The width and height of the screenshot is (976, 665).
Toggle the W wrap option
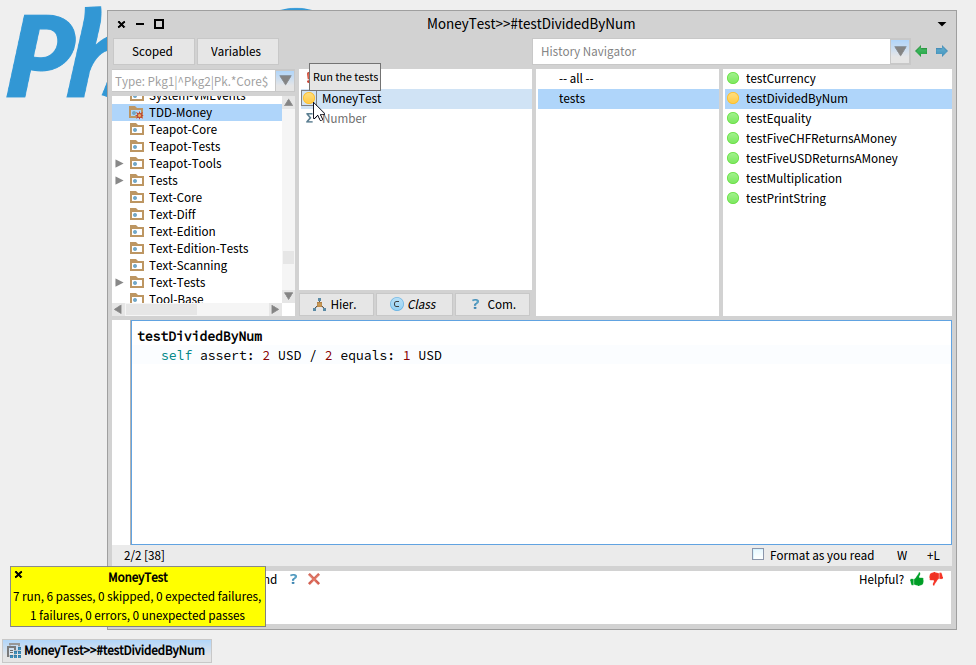point(902,555)
